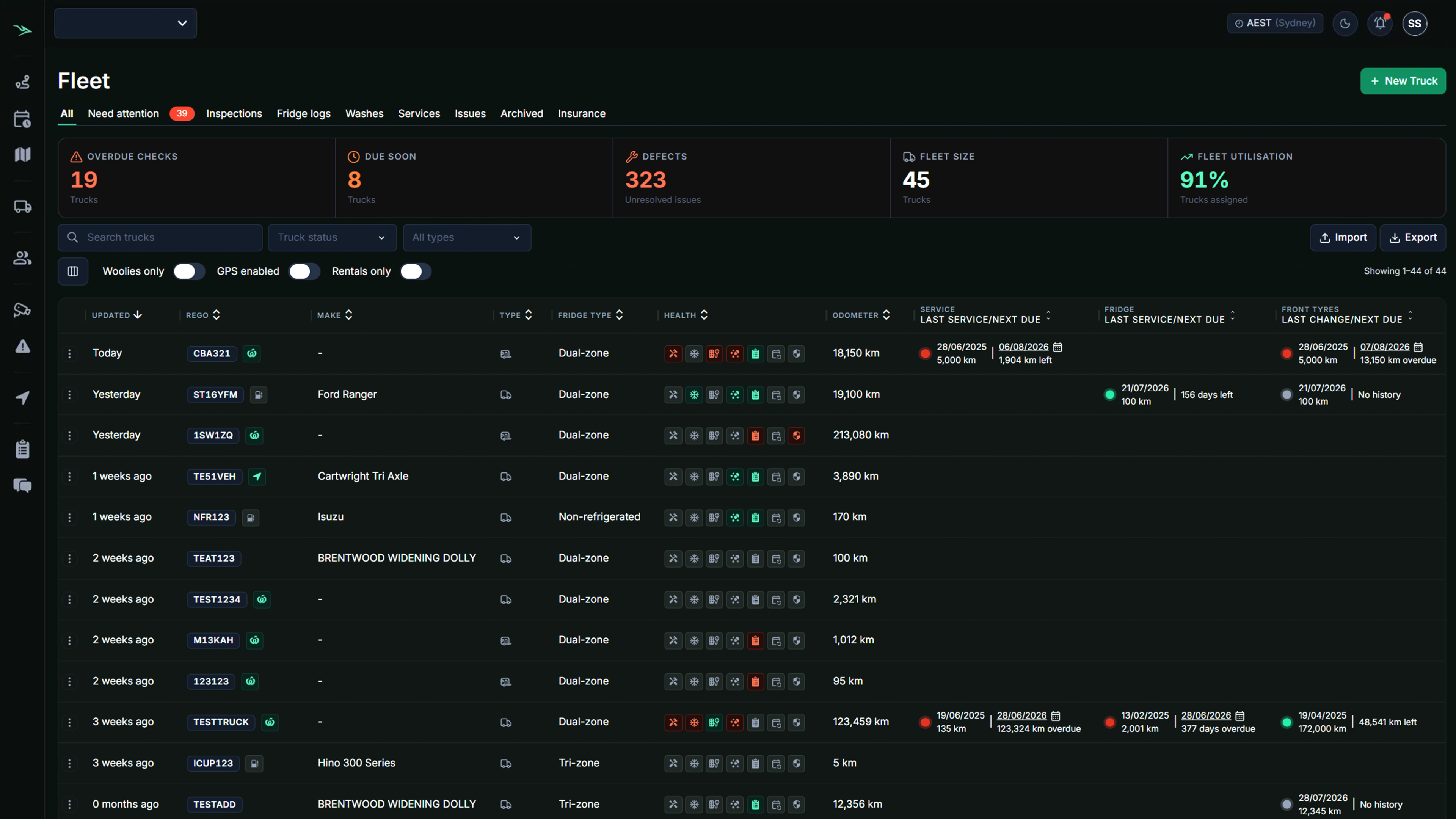Sort by Health column
This screenshot has height=819, width=1456.
point(686,315)
